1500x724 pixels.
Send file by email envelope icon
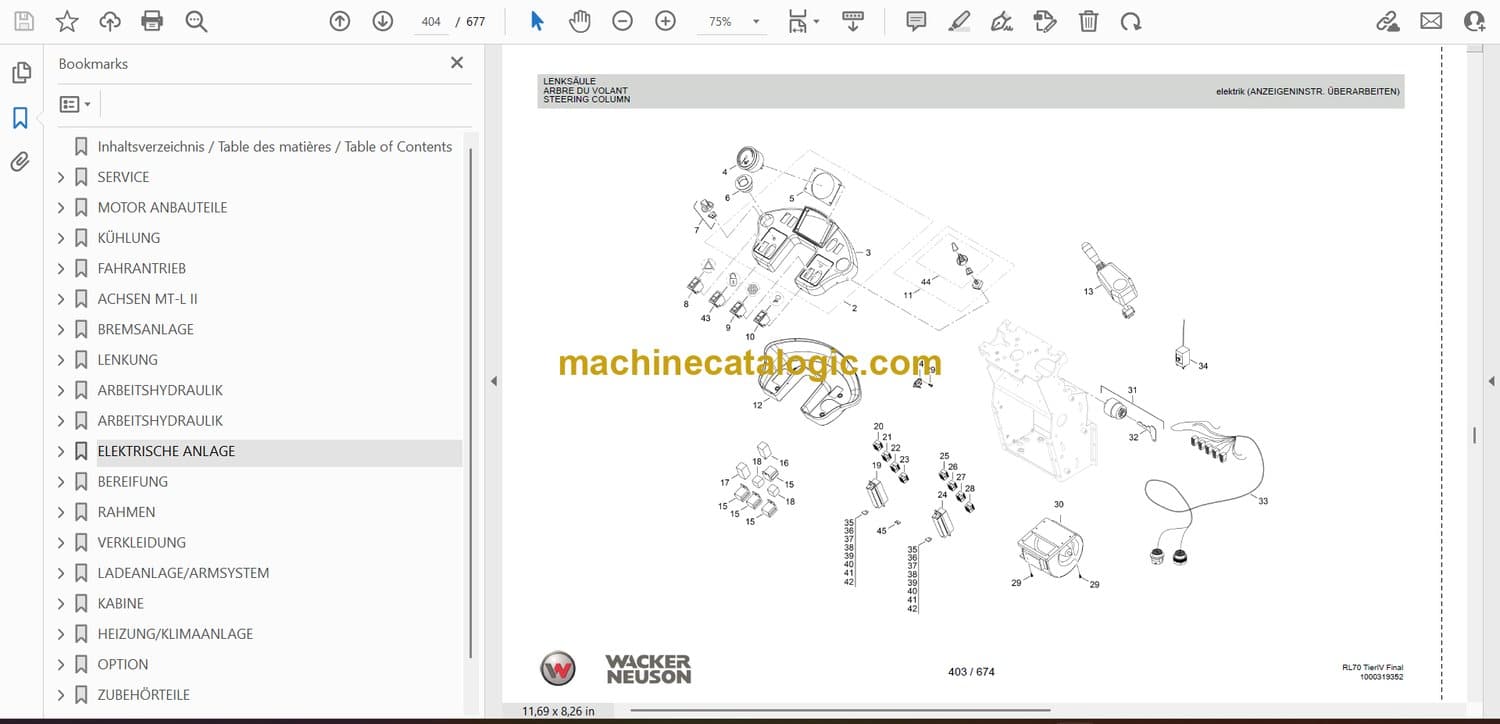pos(1431,21)
